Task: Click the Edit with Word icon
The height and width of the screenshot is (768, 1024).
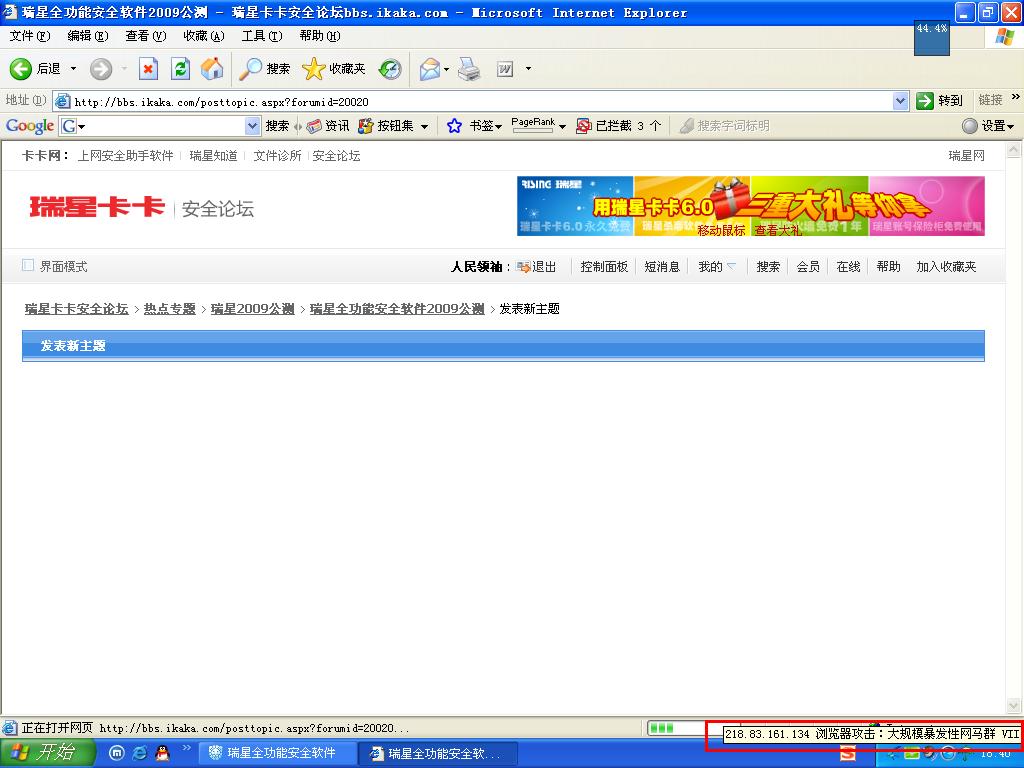Action: tap(505, 69)
